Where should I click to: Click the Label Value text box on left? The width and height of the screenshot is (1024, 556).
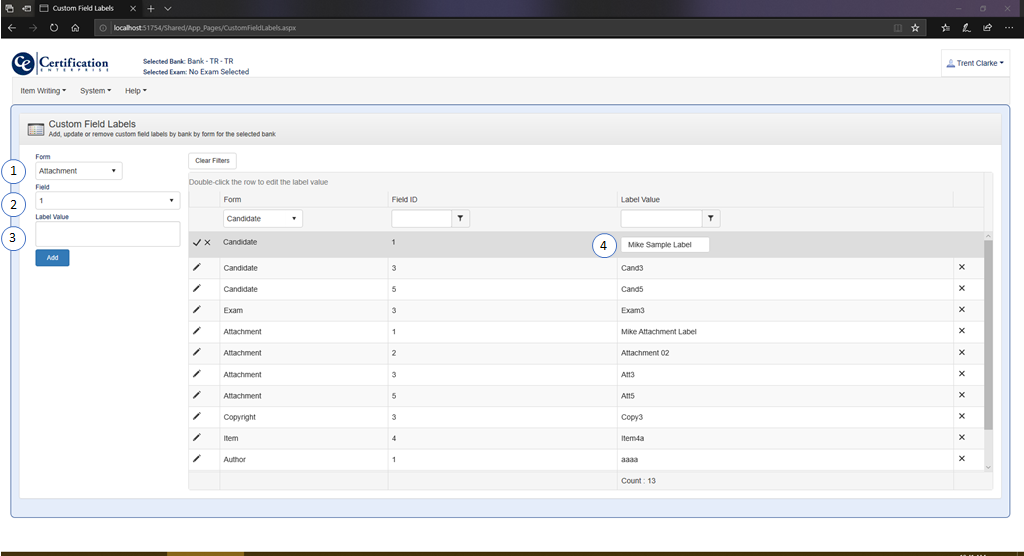(x=107, y=233)
